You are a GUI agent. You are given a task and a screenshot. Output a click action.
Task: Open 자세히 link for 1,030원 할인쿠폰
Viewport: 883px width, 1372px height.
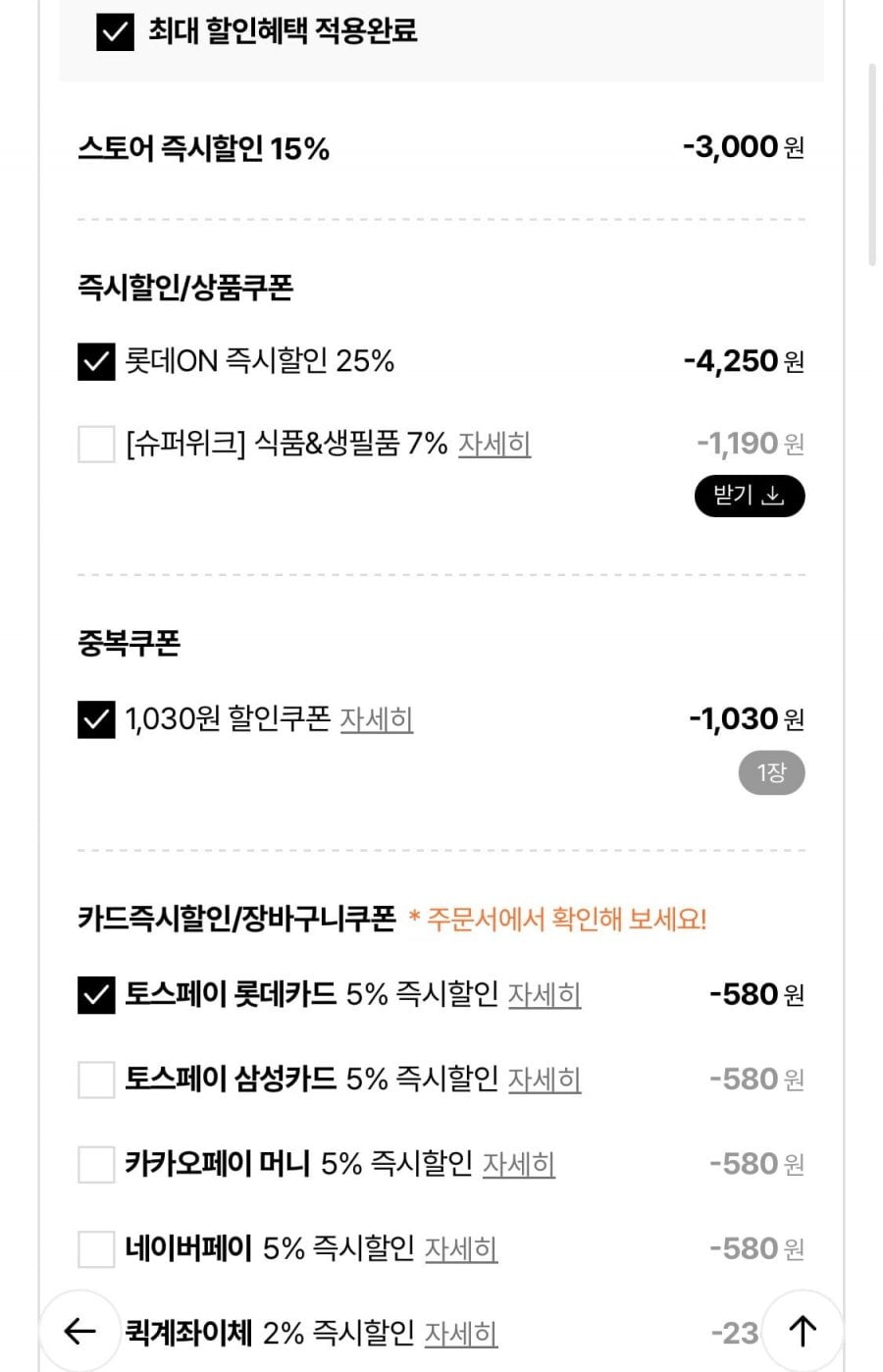pos(376,719)
